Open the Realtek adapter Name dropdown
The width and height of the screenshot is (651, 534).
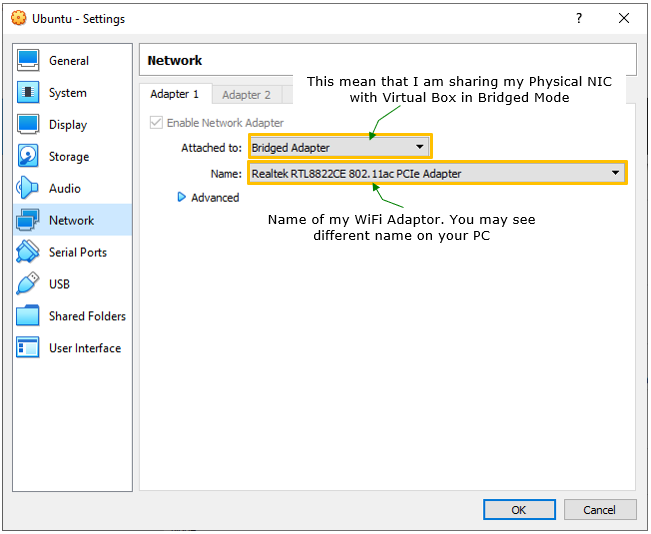pyautogui.click(x=437, y=173)
